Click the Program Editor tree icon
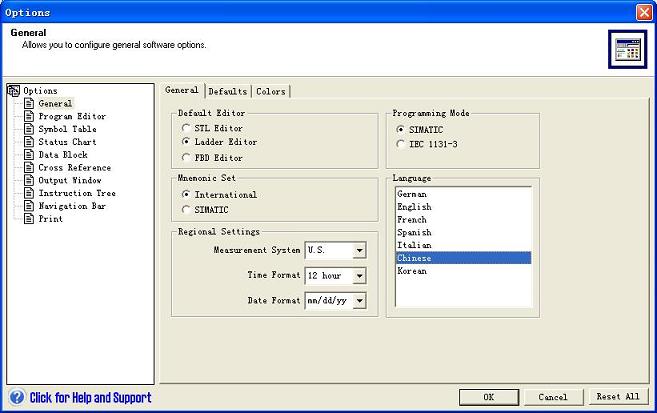657x413 pixels. click(30, 116)
